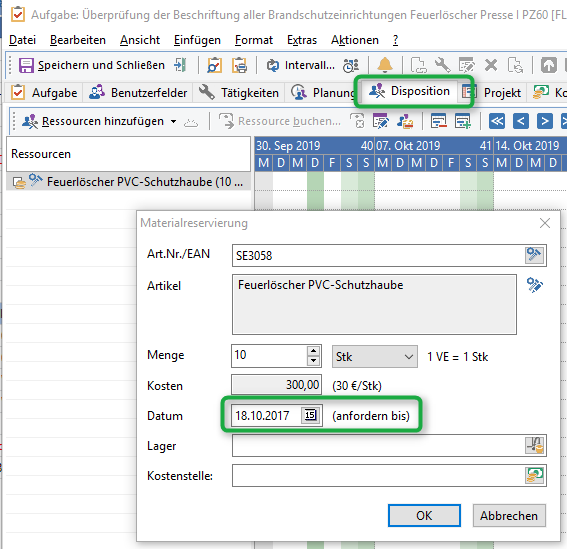Click the Datum field 18.10.2017
This screenshot has height=549, width=567.
(266, 416)
